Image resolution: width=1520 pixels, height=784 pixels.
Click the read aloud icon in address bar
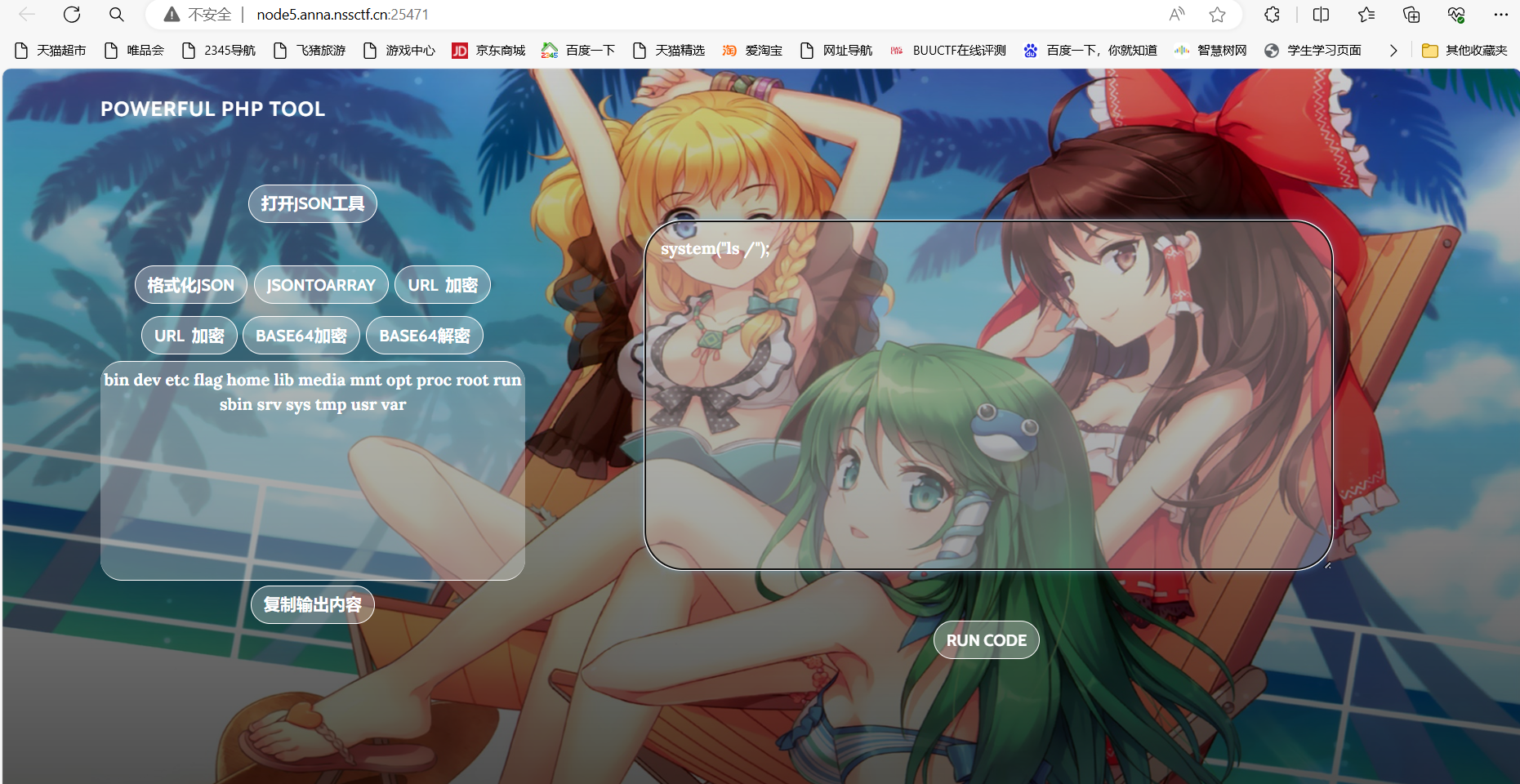1177,15
